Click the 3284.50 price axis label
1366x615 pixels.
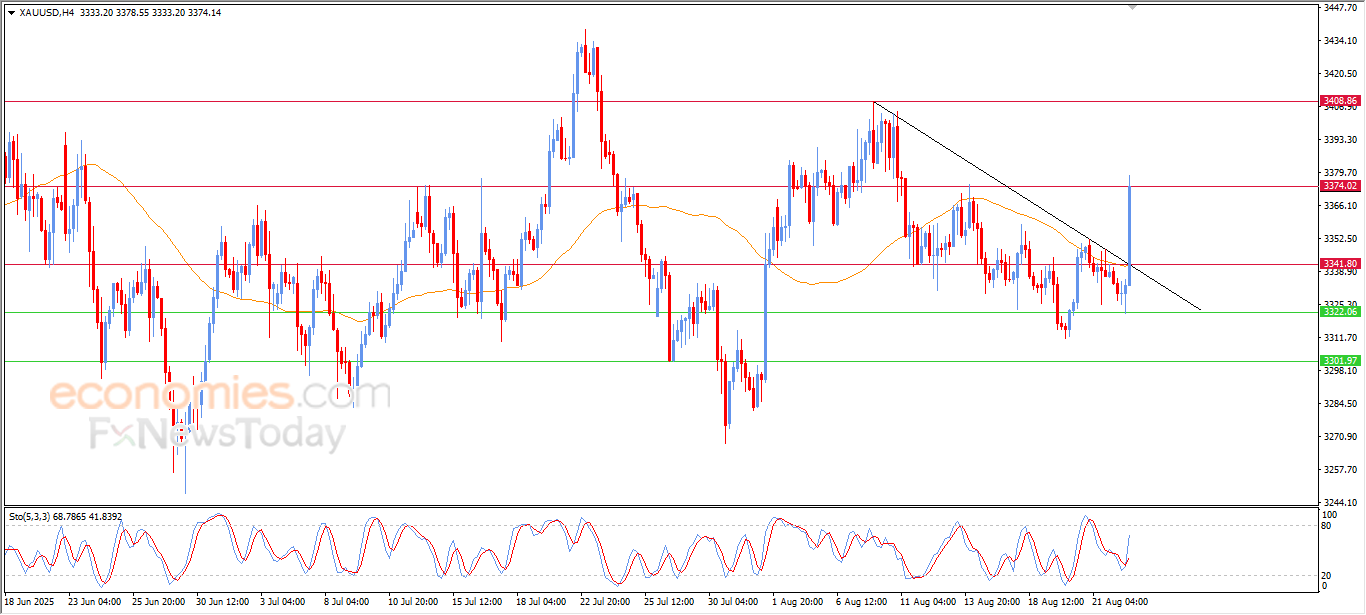tap(1342, 404)
